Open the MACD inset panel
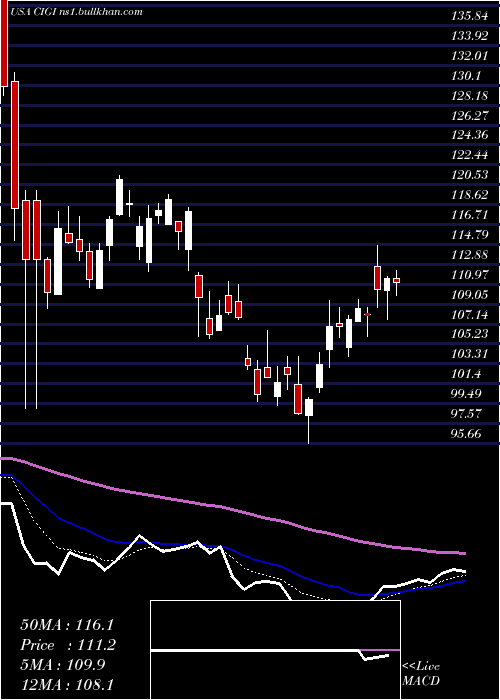 pos(275,650)
